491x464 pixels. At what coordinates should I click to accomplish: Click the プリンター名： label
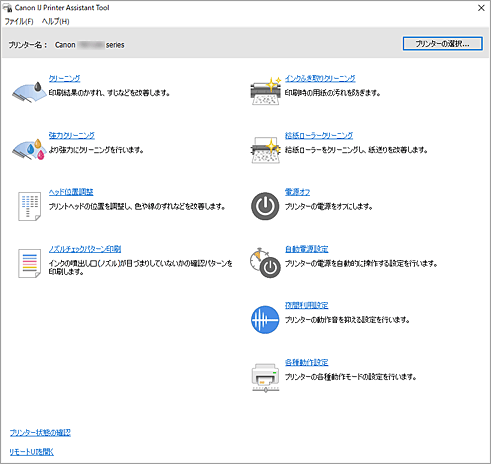(28, 45)
